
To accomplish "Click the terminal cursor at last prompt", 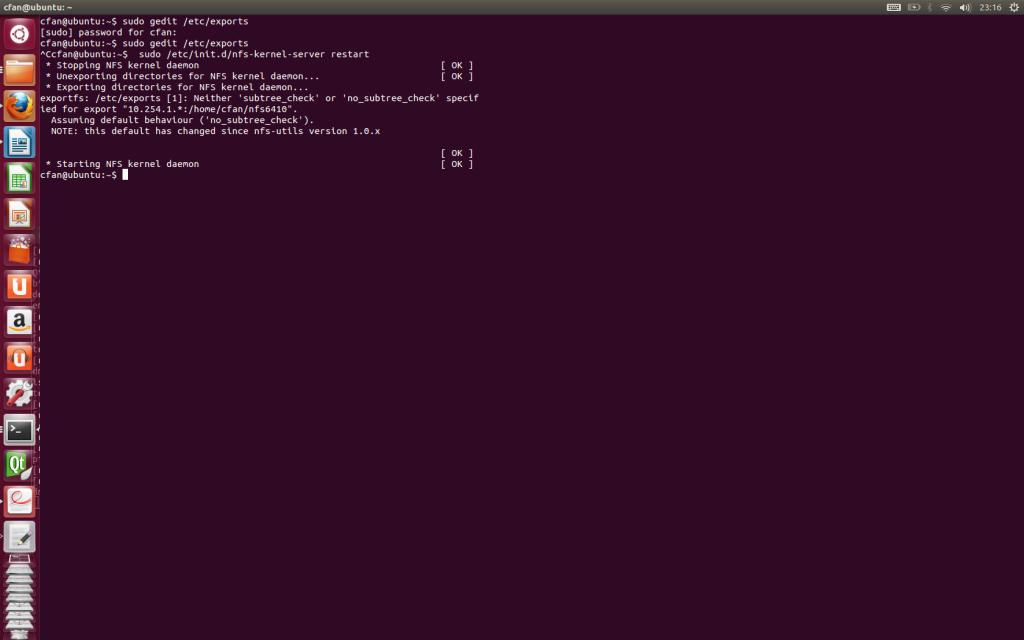I will coord(125,175).
